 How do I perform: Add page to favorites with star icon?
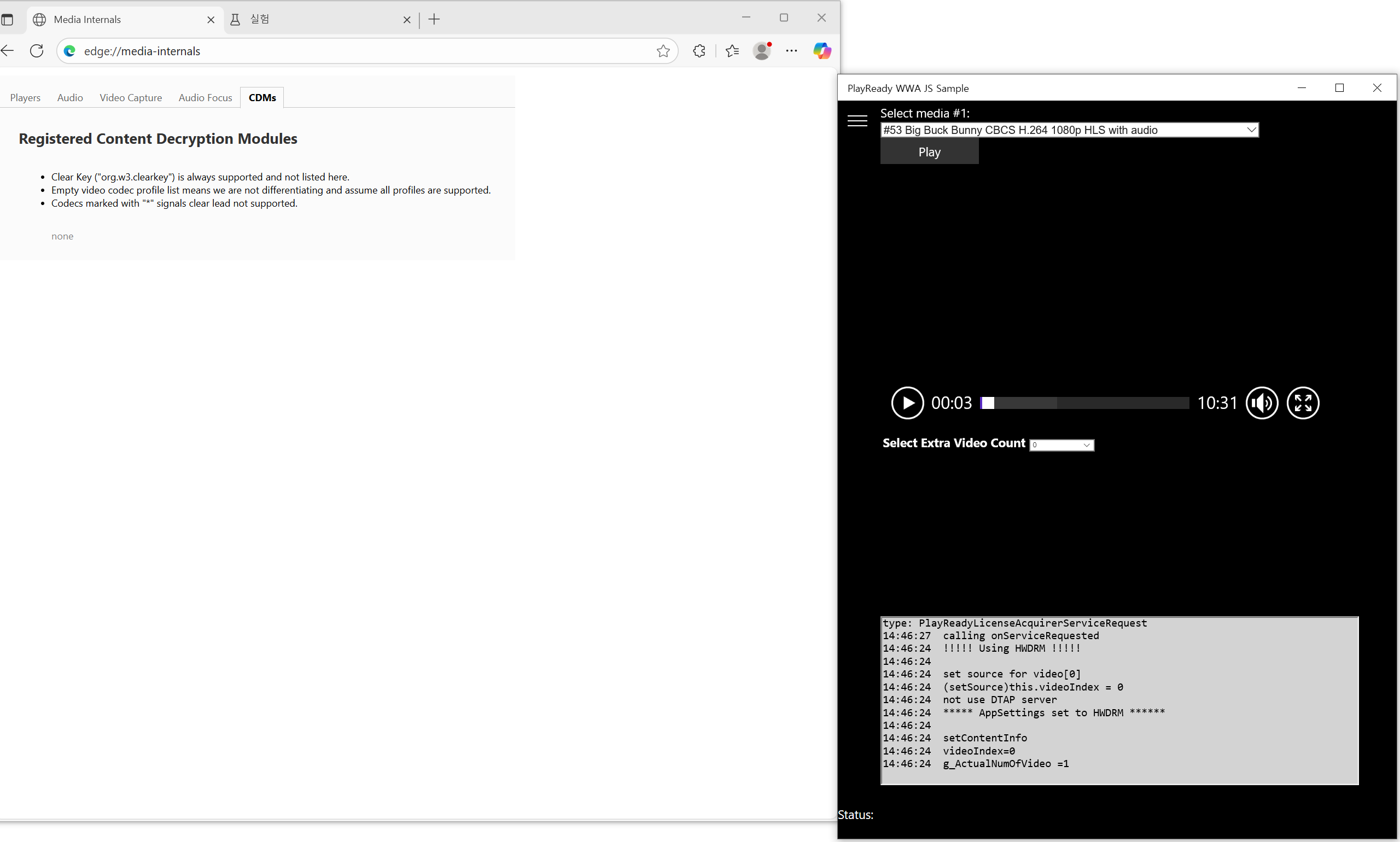coord(663,51)
